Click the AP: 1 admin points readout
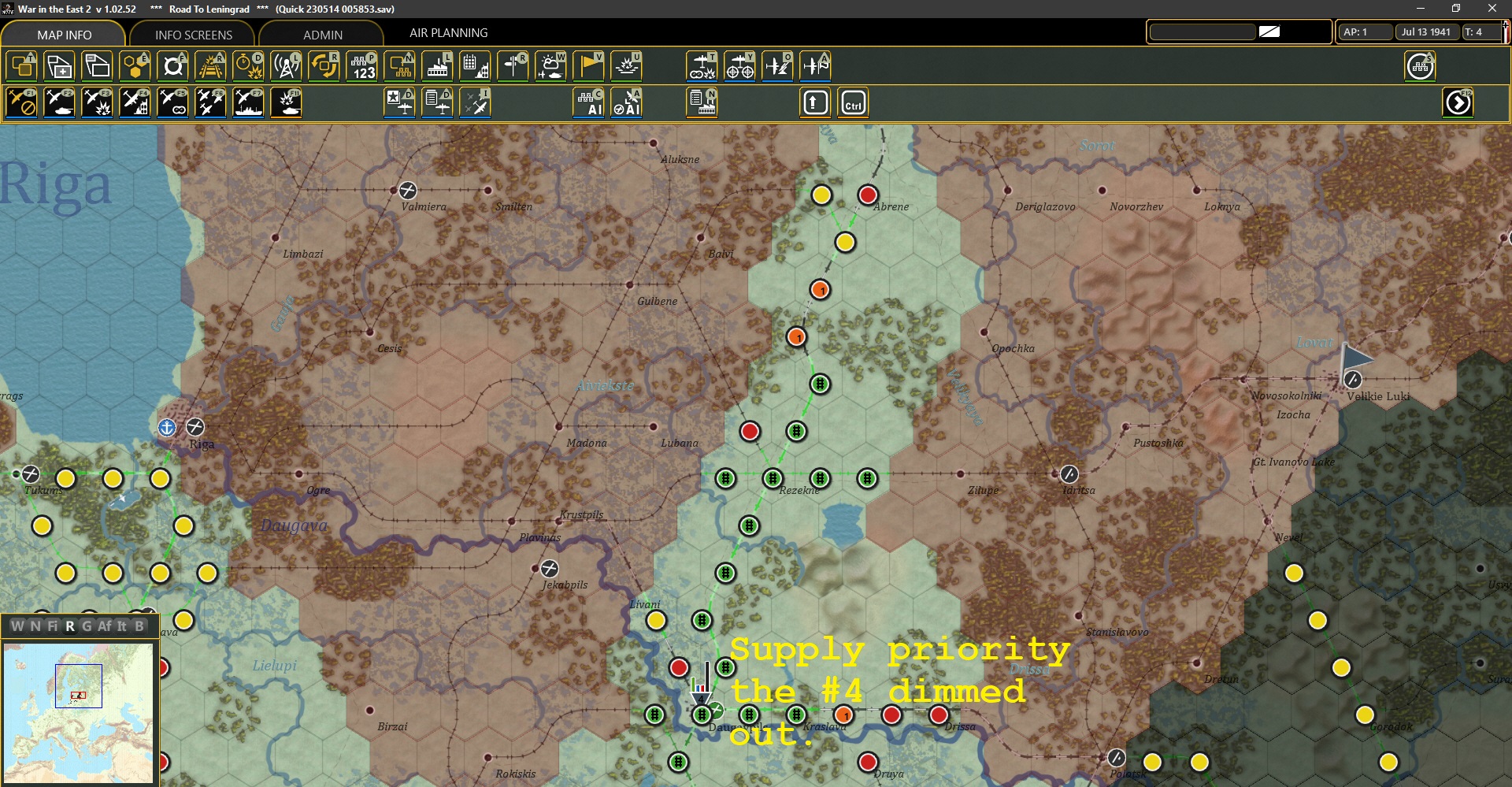Screen dimensions: 1512x787 coord(1365,32)
